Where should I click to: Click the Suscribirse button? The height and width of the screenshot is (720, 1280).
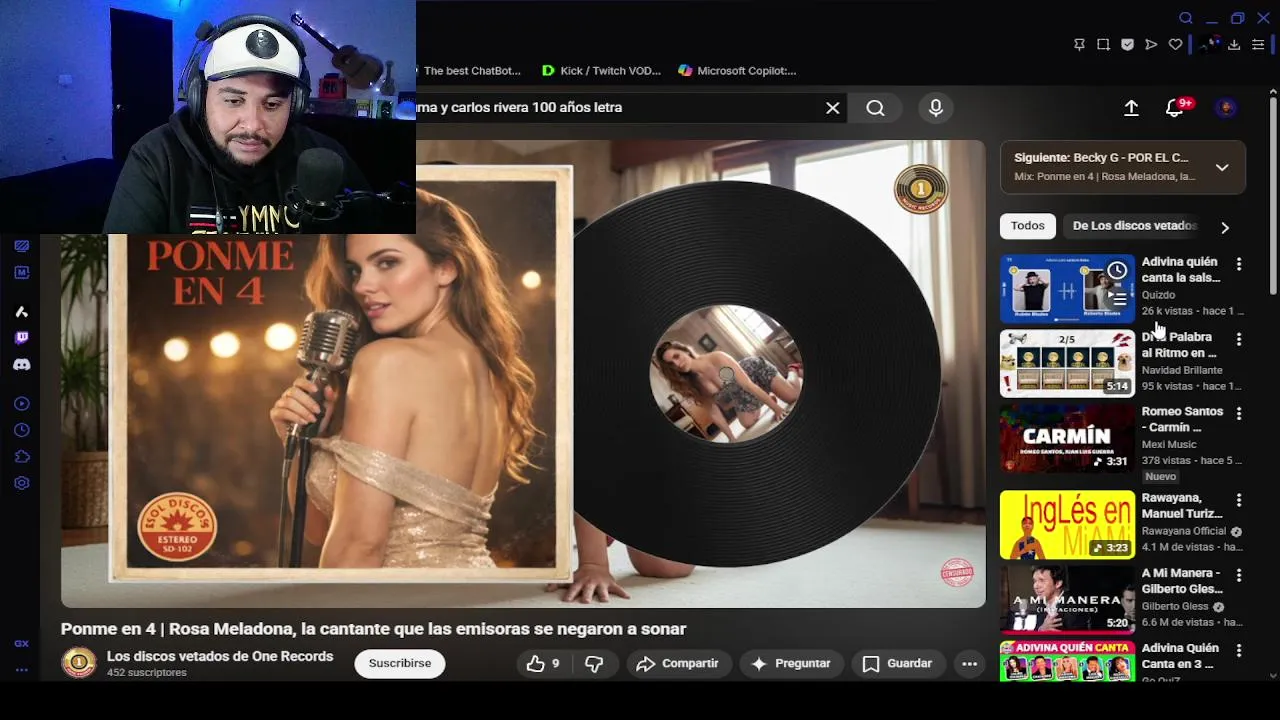point(400,663)
